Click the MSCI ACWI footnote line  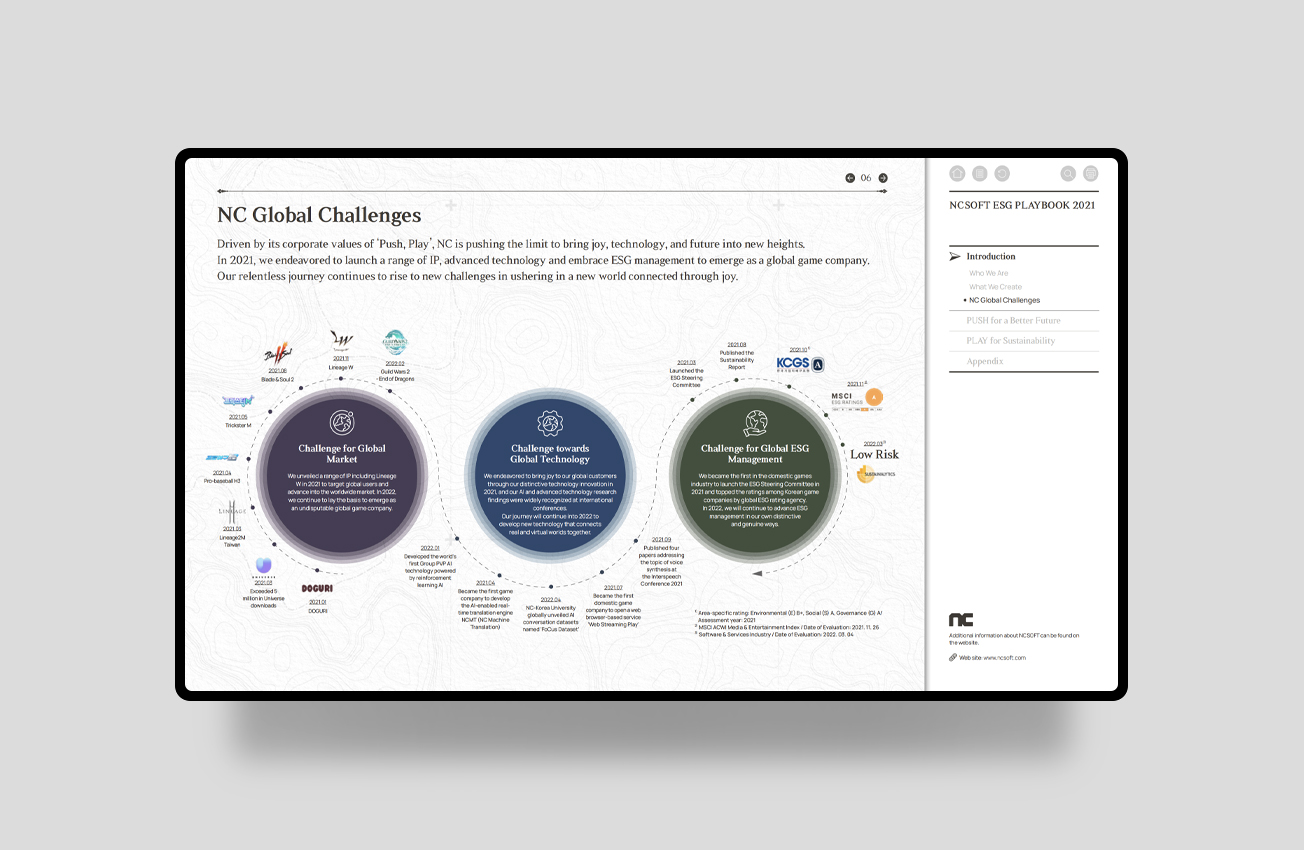click(787, 627)
